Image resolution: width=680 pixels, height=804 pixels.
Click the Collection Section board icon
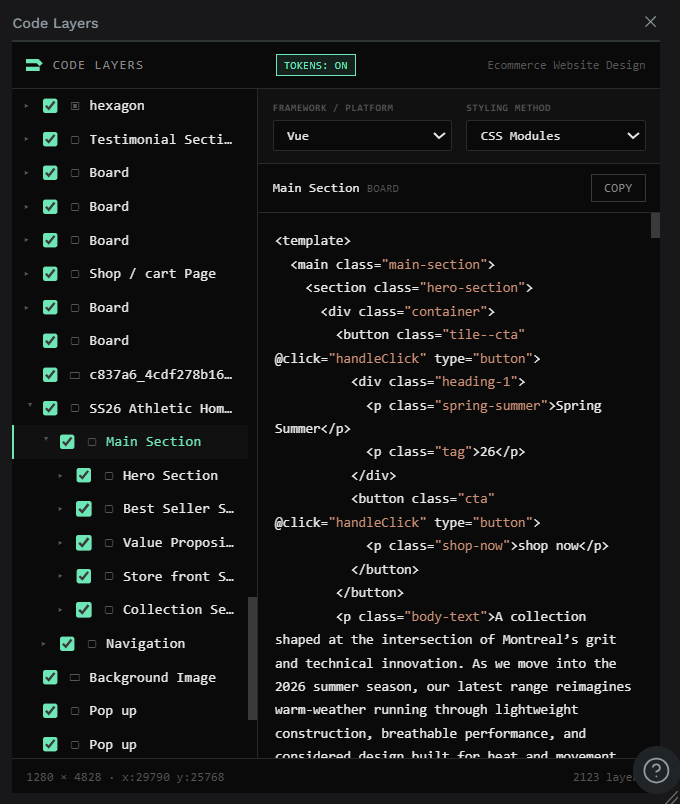pyautogui.click(x=109, y=610)
